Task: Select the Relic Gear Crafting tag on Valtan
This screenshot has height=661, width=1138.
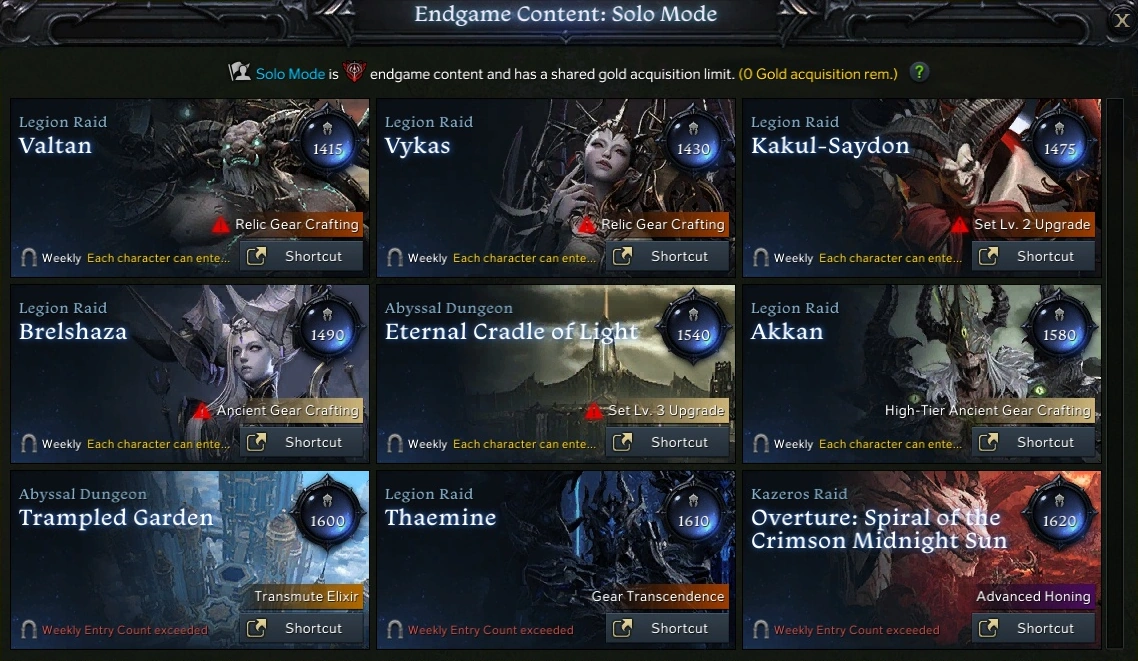Action: tap(296, 224)
